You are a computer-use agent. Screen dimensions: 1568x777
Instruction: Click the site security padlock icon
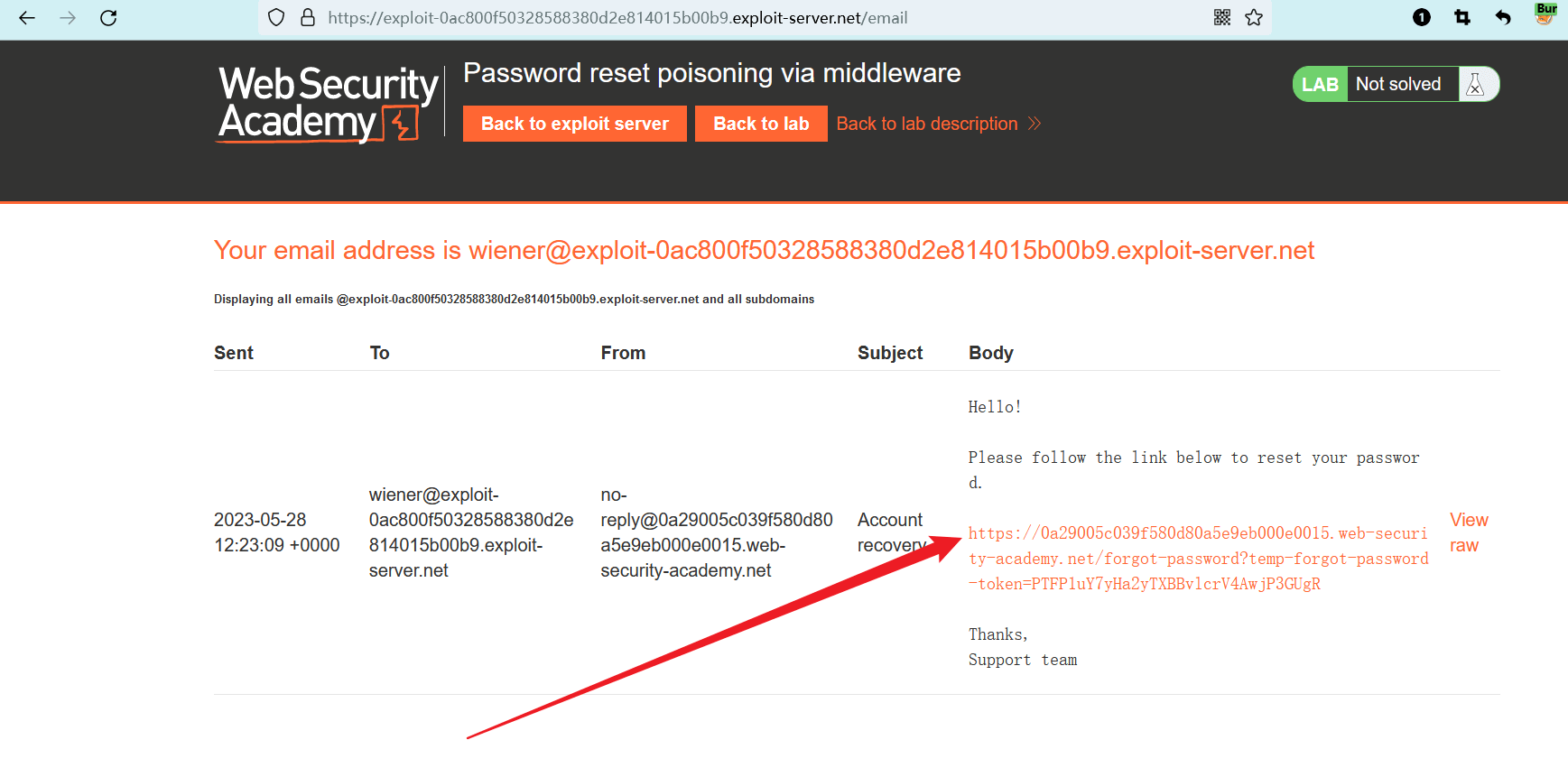click(x=307, y=18)
